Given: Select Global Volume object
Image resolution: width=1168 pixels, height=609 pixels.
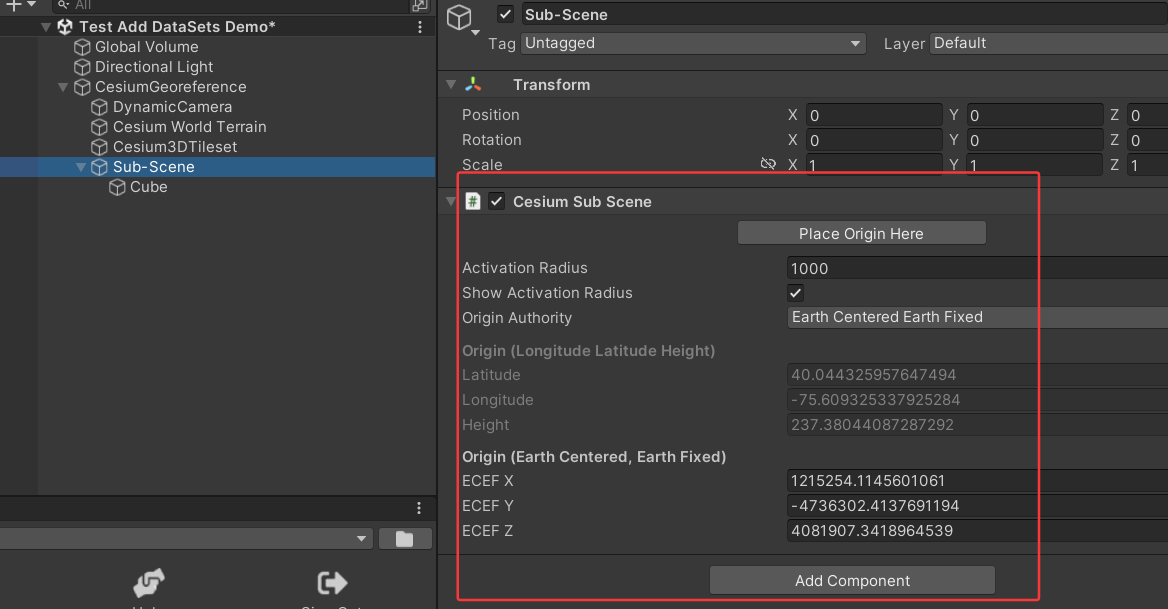Looking at the screenshot, I should click(146, 47).
